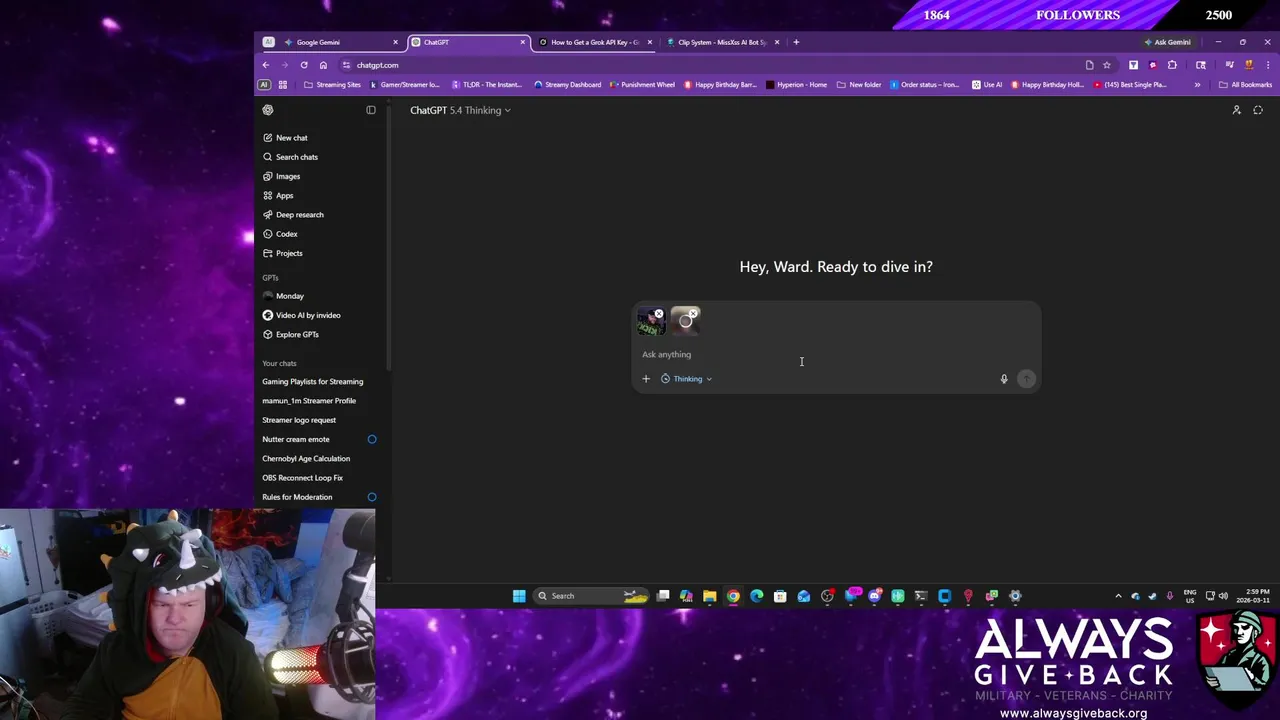Expand the ChatGPT 5.4 Thinking model selector
This screenshot has height=720, width=1280.
click(x=460, y=110)
